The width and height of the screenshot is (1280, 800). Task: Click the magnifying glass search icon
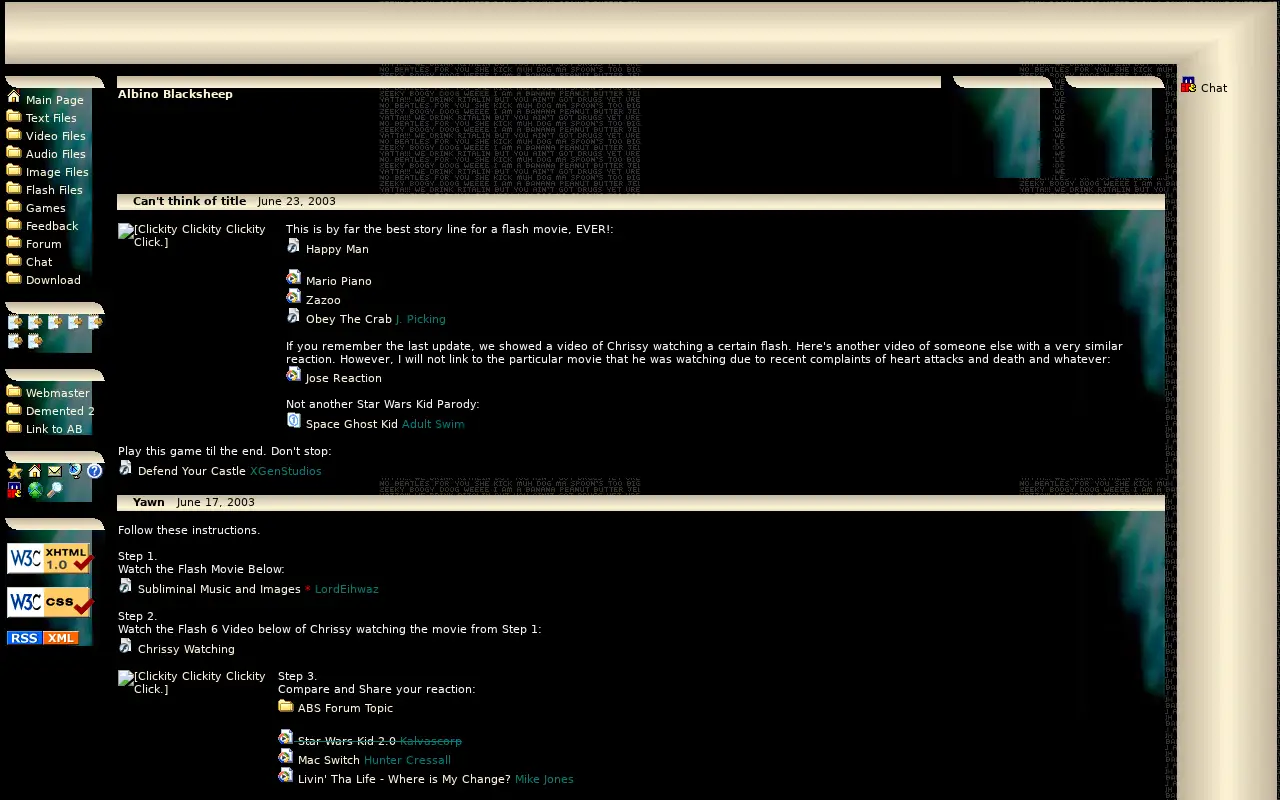pyautogui.click(x=55, y=490)
